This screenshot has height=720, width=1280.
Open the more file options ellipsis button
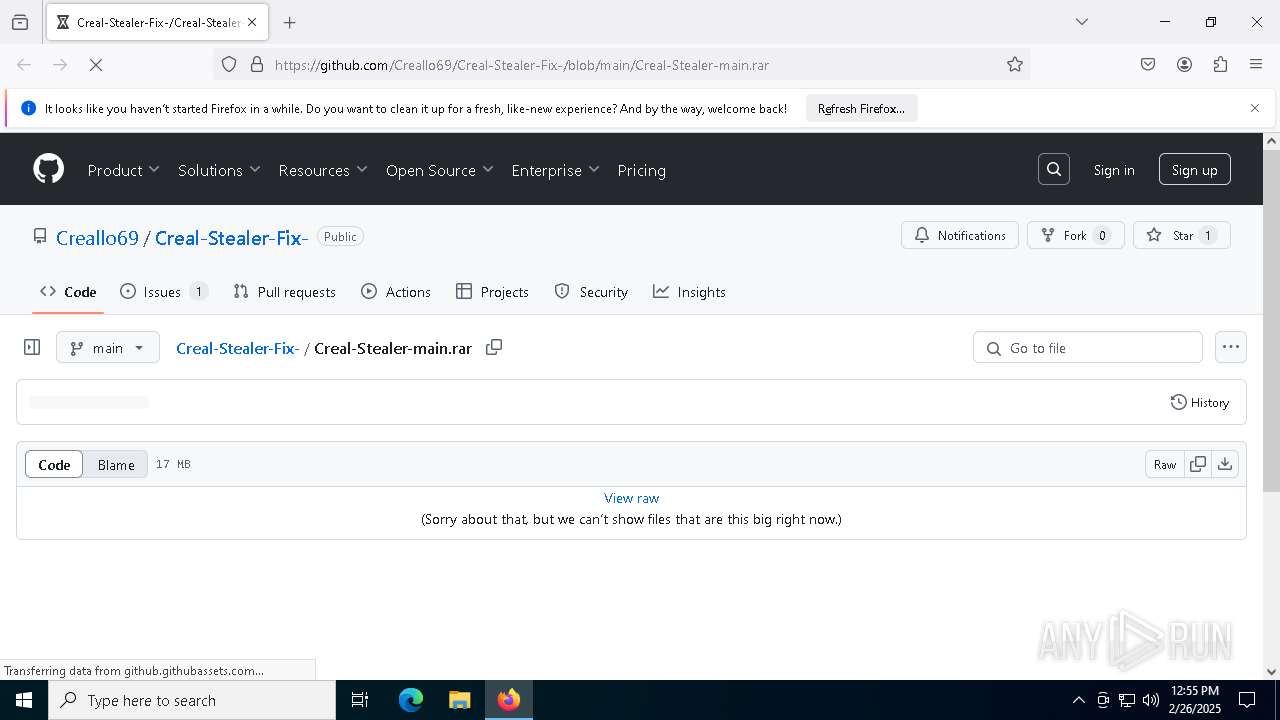coord(1231,347)
